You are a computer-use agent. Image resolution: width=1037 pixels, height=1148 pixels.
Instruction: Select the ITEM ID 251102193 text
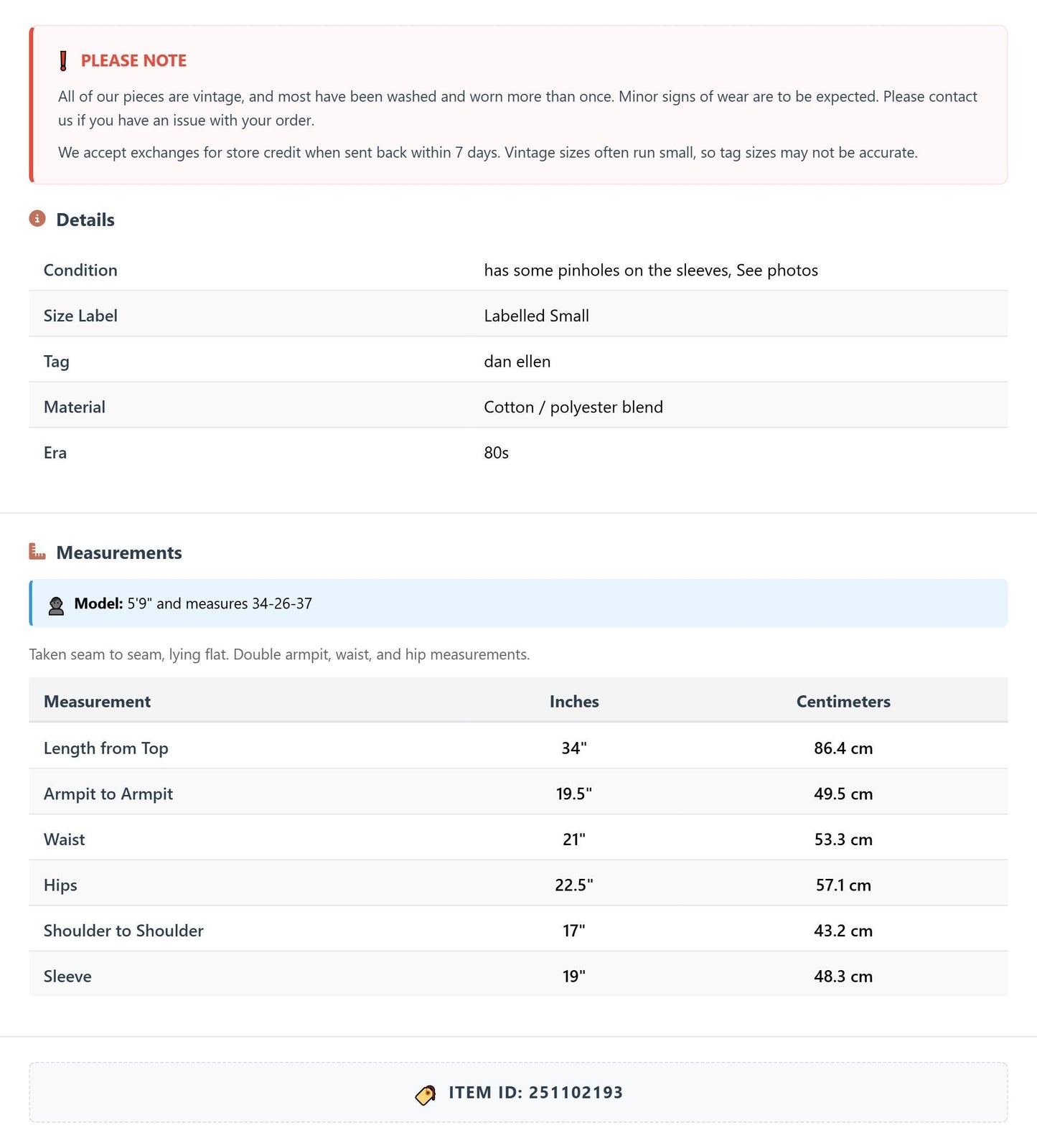pyautogui.click(x=535, y=1093)
